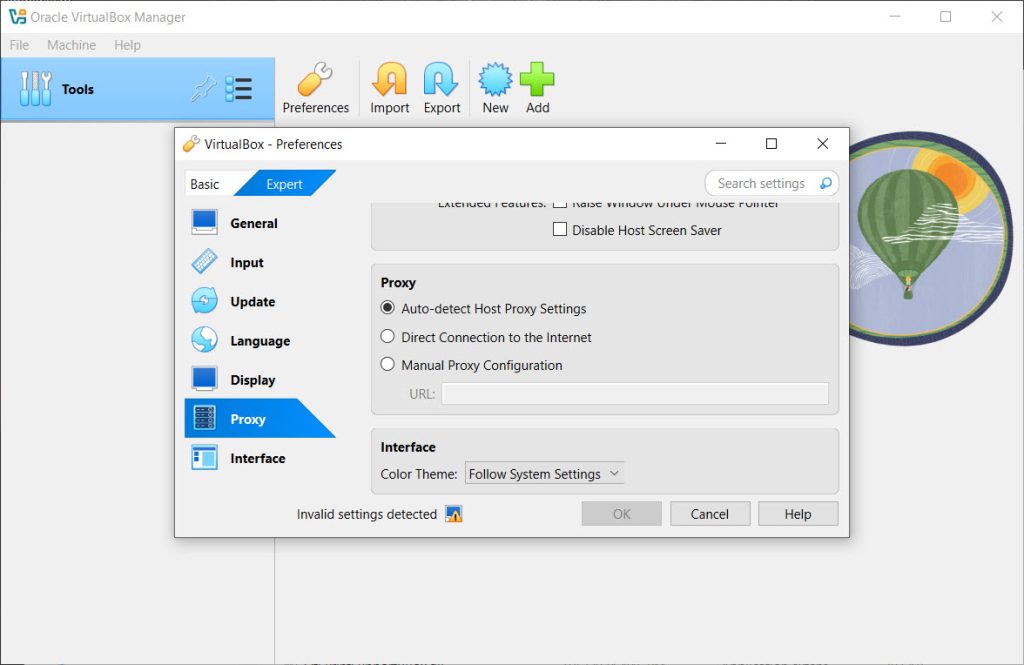Select Auto-detect Host Proxy Settings
Screen dimensions: 1024x665
(x=387, y=308)
